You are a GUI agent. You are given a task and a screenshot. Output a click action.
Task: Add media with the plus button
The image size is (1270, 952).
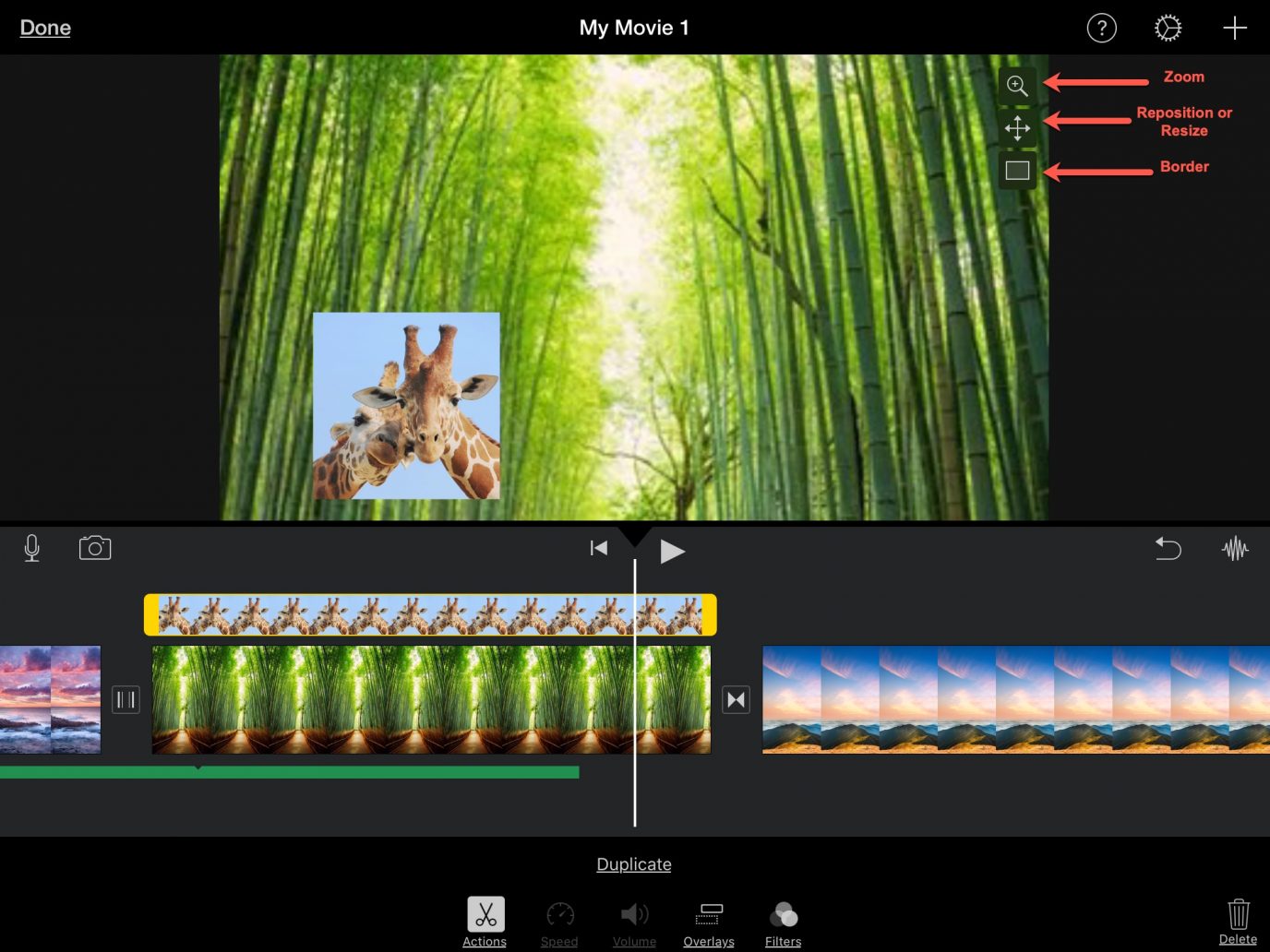point(1234,28)
